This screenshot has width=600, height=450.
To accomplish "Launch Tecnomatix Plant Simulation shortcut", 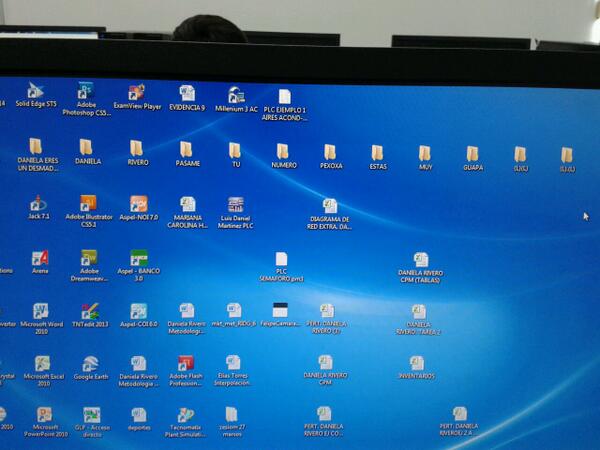I will (185, 422).
